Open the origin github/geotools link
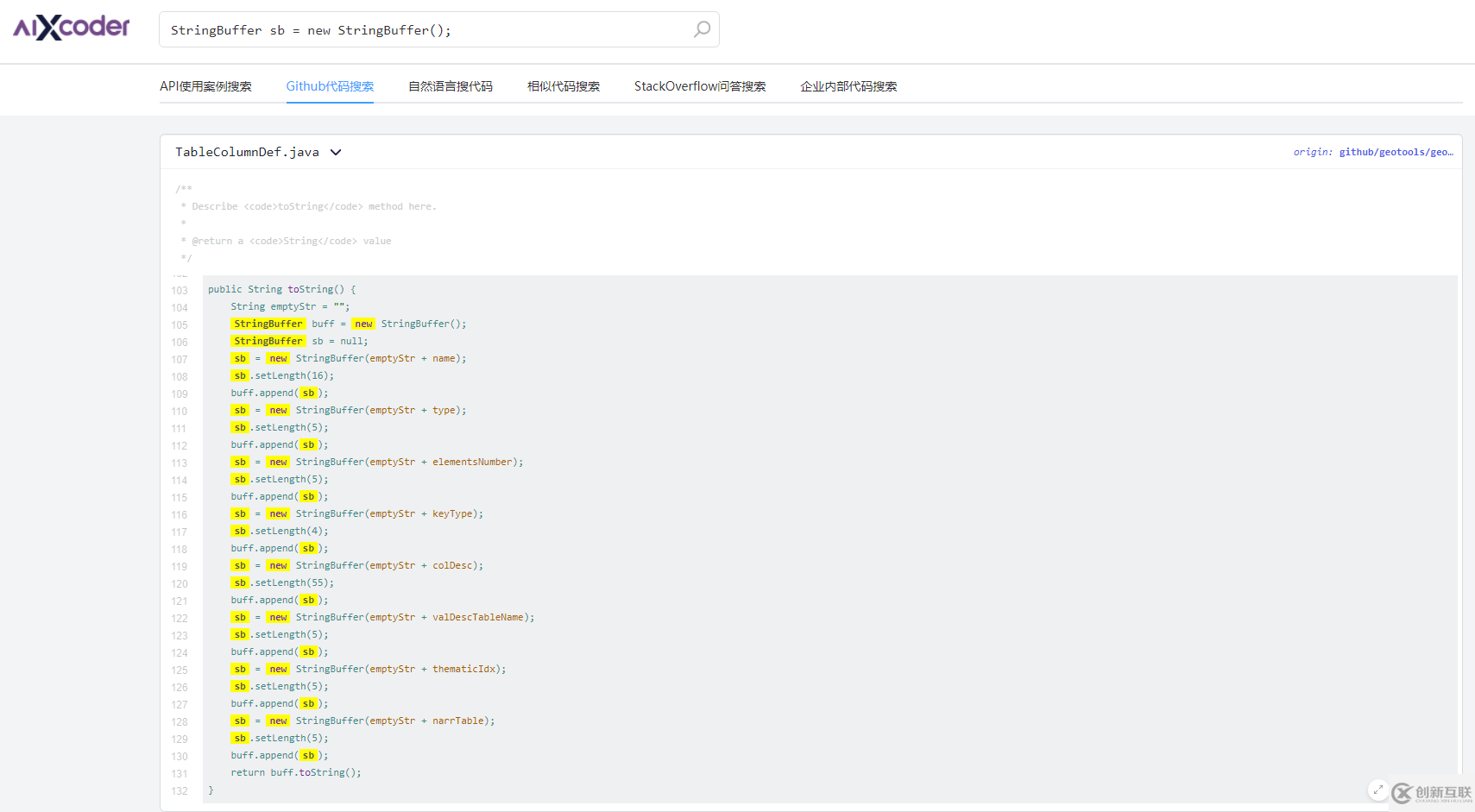This screenshot has height=812, width=1475. pyautogui.click(x=1373, y=152)
